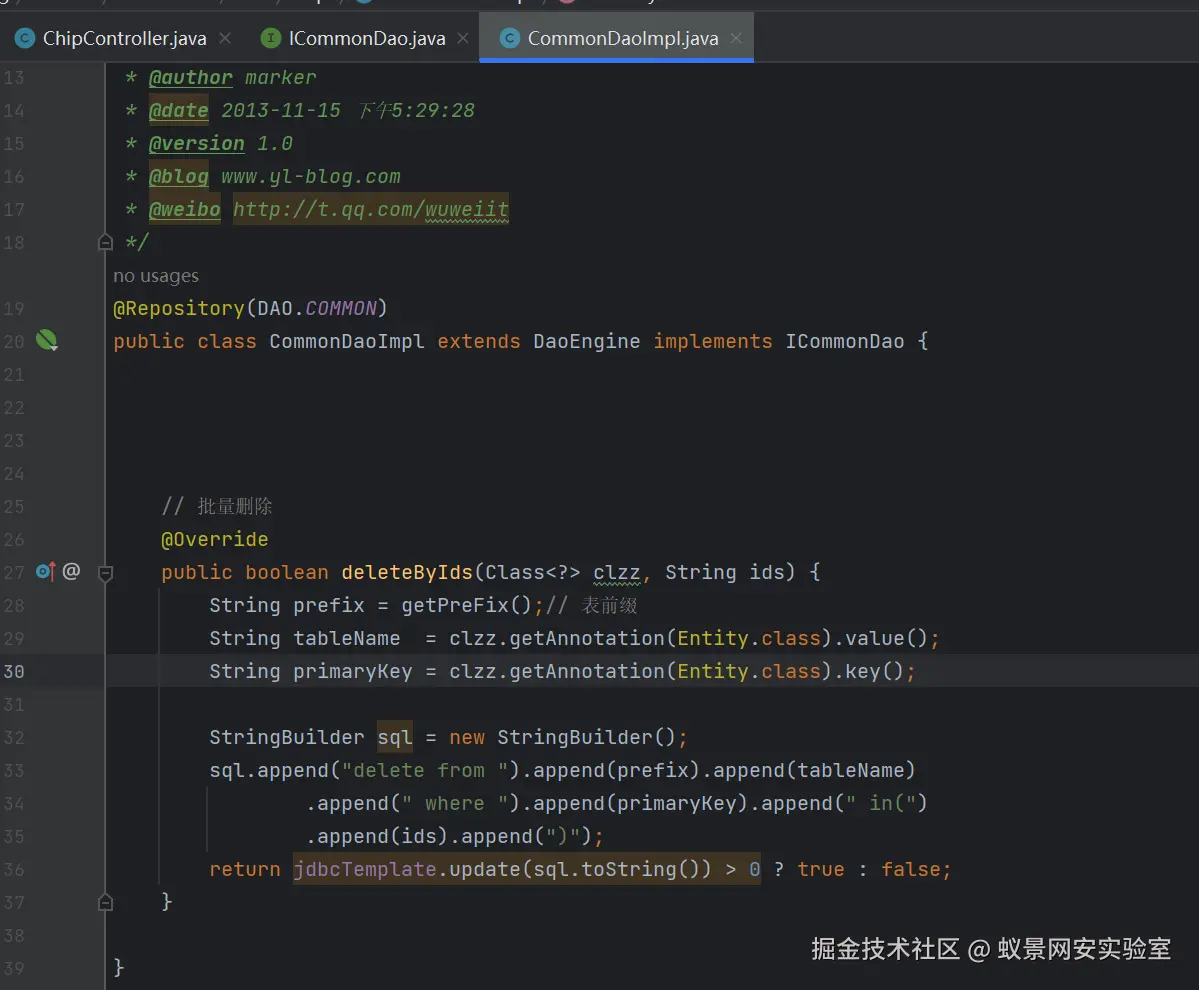The height and width of the screenshot is (990, 1199).
Task: Click the COMMON constant in @Repository
Action: tap(341, 308)
